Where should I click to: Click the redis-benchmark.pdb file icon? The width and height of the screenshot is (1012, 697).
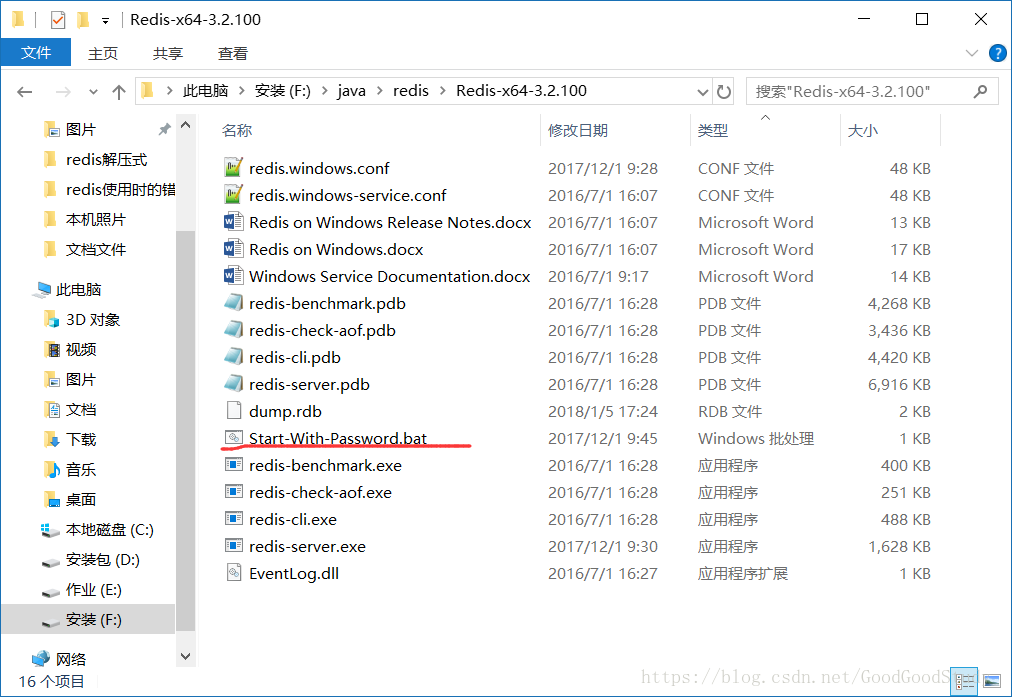(x=233, y=303)
